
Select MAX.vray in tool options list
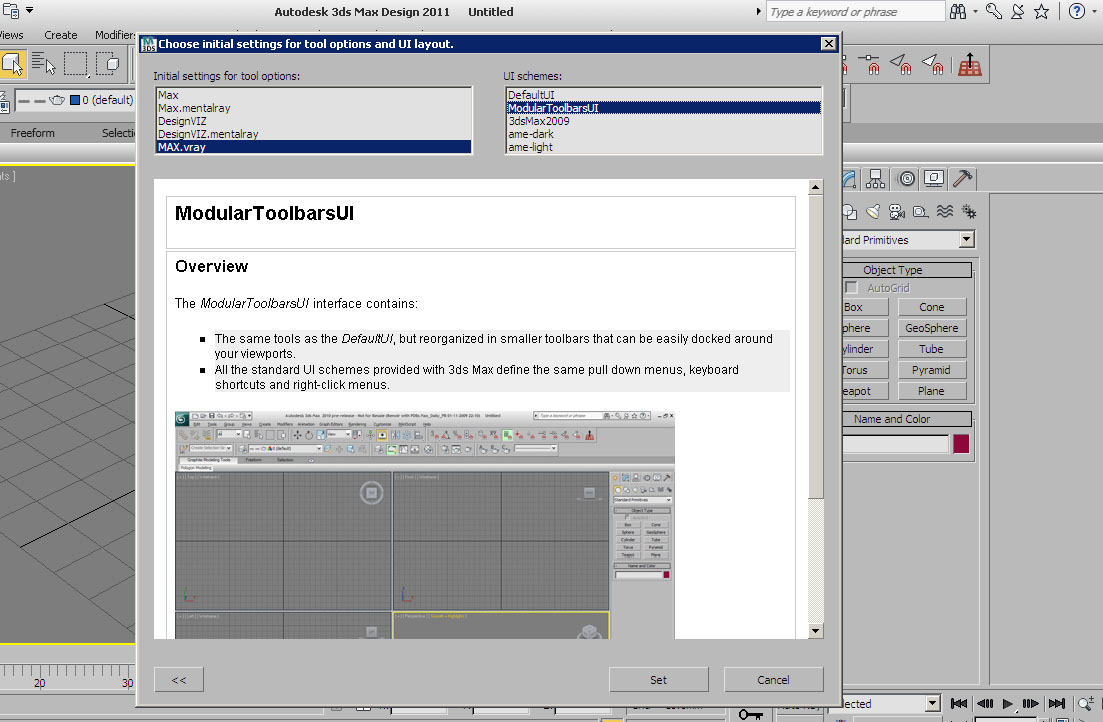click(314, 146)
